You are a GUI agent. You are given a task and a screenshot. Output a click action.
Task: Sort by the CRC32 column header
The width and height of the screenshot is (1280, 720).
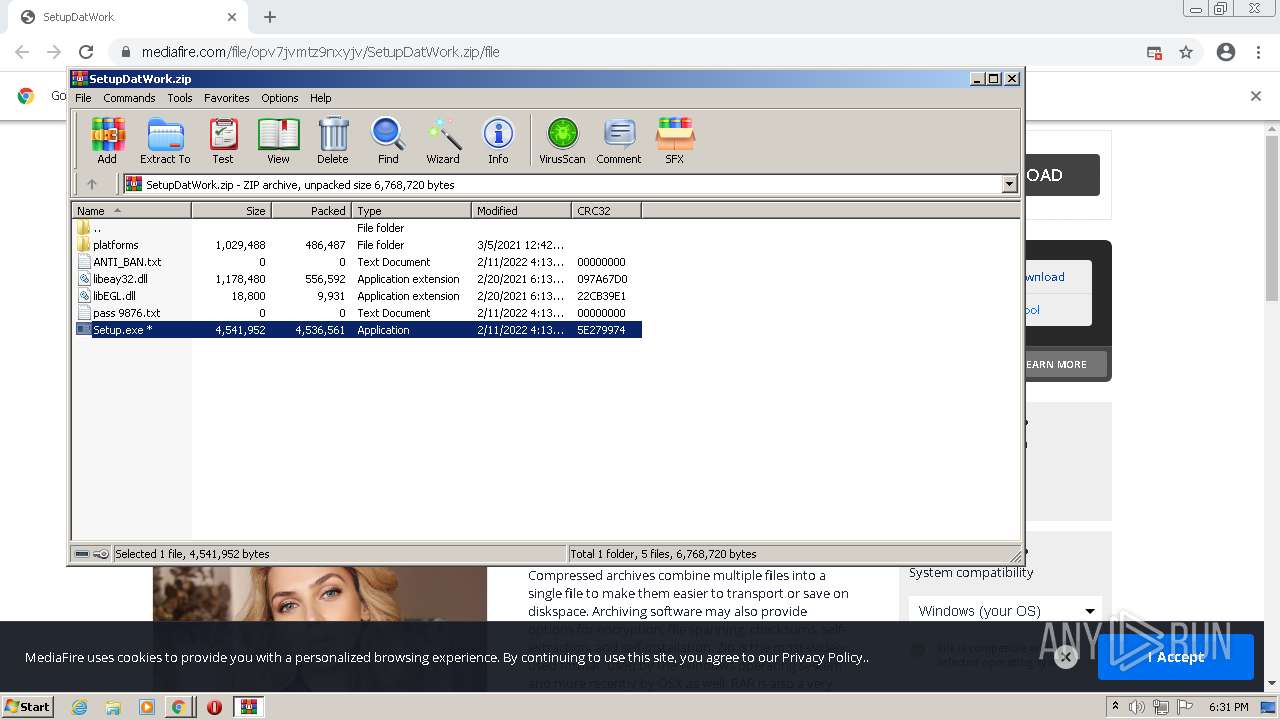coord(606,211)
